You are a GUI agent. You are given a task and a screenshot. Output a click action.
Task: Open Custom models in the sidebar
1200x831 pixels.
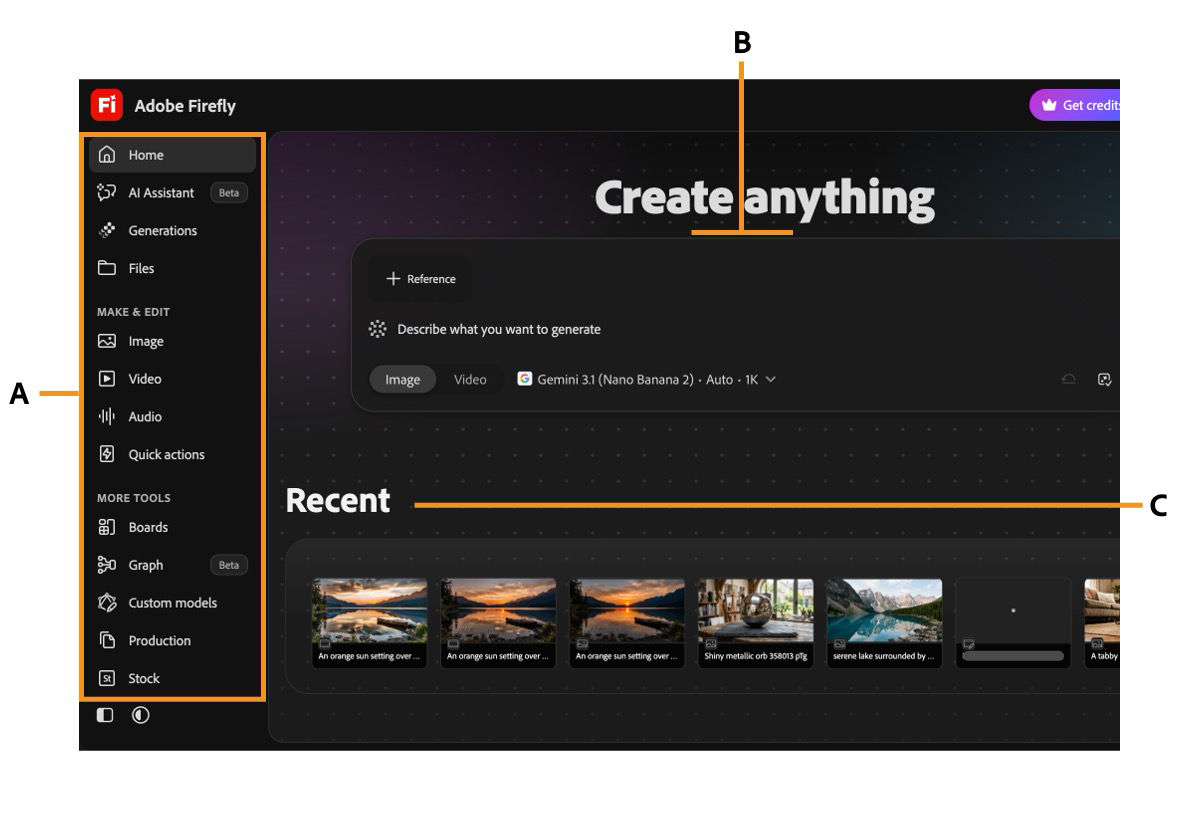click(x=172, y=603)
